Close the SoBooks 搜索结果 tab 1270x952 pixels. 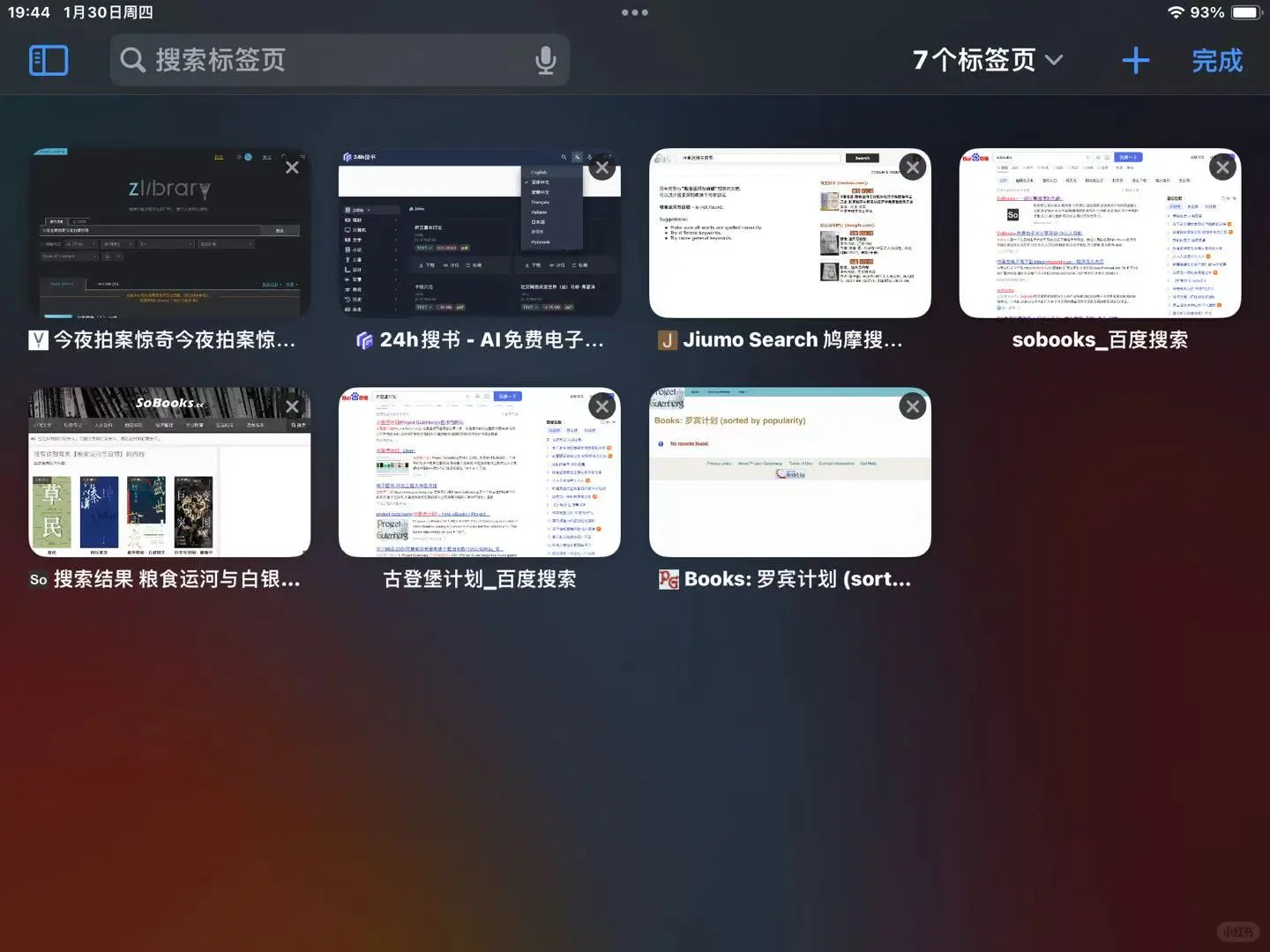click(x=292, y=406)
